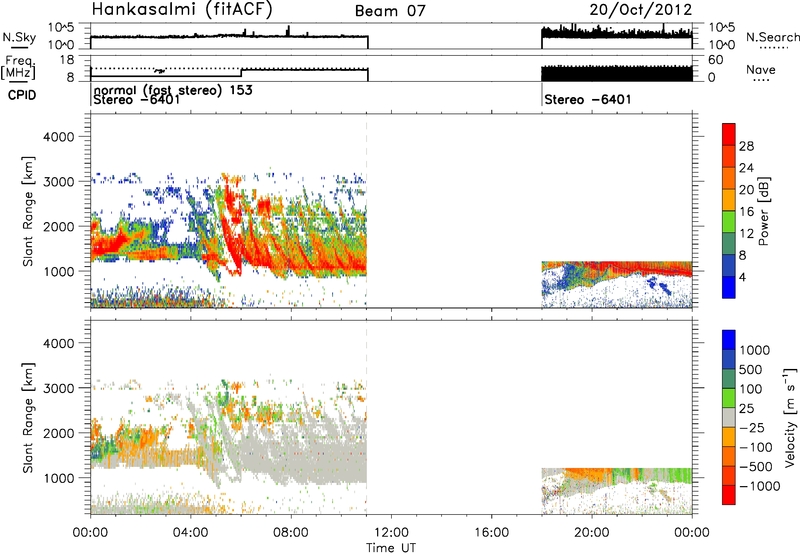Click the Slant Range [km] label of the velocity panel
This screenshot has height=554, width=800.
point(28,418)
